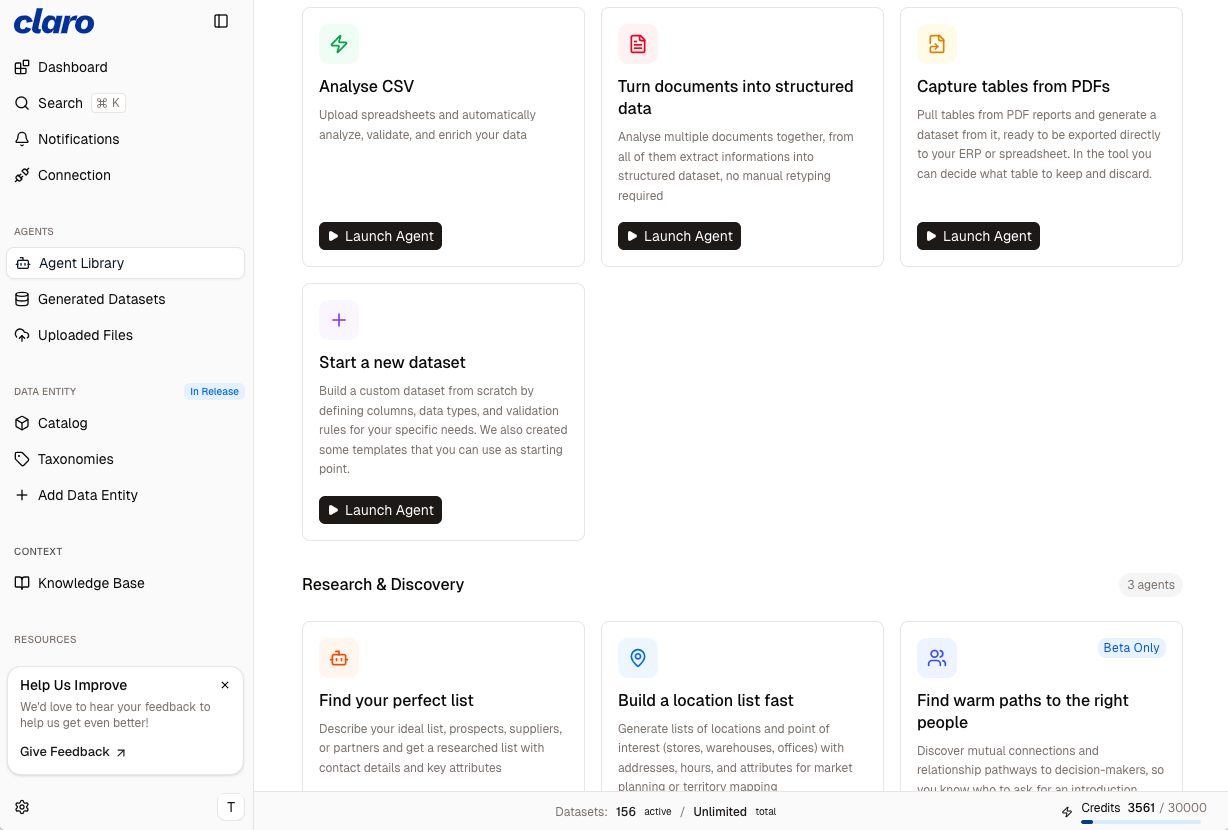Click the orange robot icon on Find your perfect list
This screenshot has width=1228, height=830.
pos(339,658)
